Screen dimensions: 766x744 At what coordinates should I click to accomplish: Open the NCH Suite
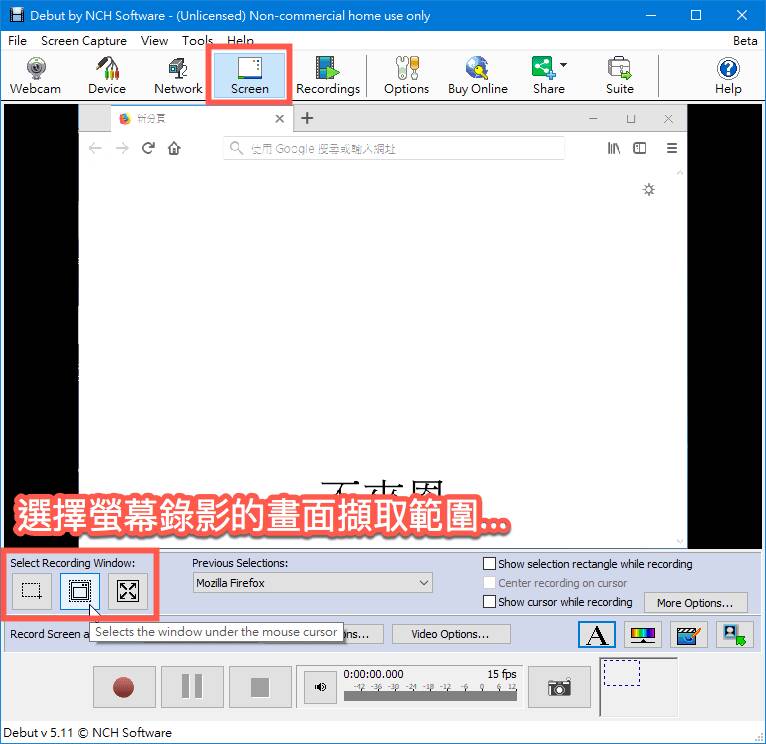[619, 75]
